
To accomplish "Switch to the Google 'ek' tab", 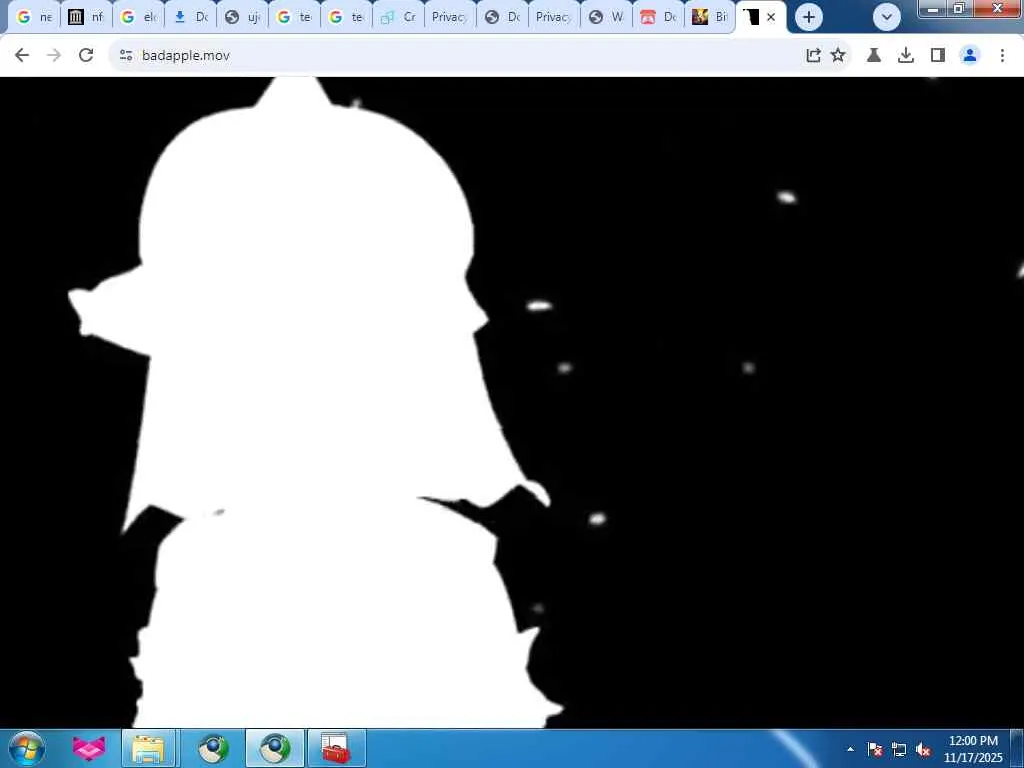I will pyautogui.click(x=138, y=17).
